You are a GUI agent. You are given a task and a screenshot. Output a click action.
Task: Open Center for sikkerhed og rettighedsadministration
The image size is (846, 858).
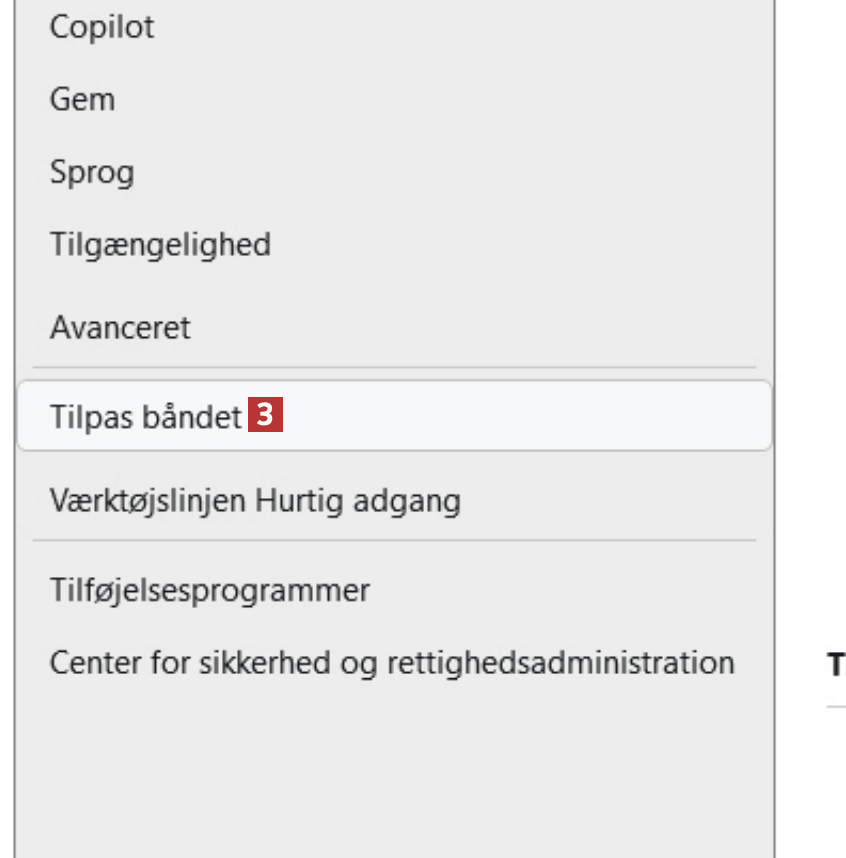pyautogui.click(x=392, y=662)
